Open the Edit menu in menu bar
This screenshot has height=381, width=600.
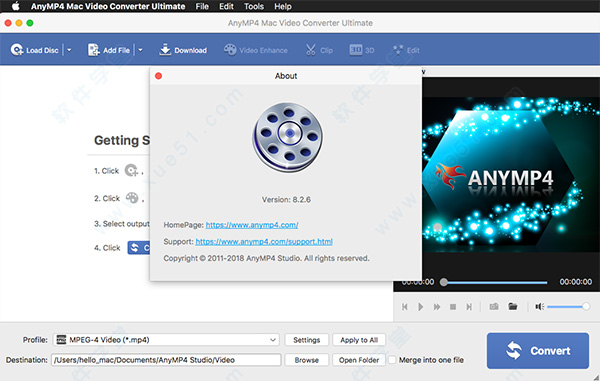(x=226, y=6)
